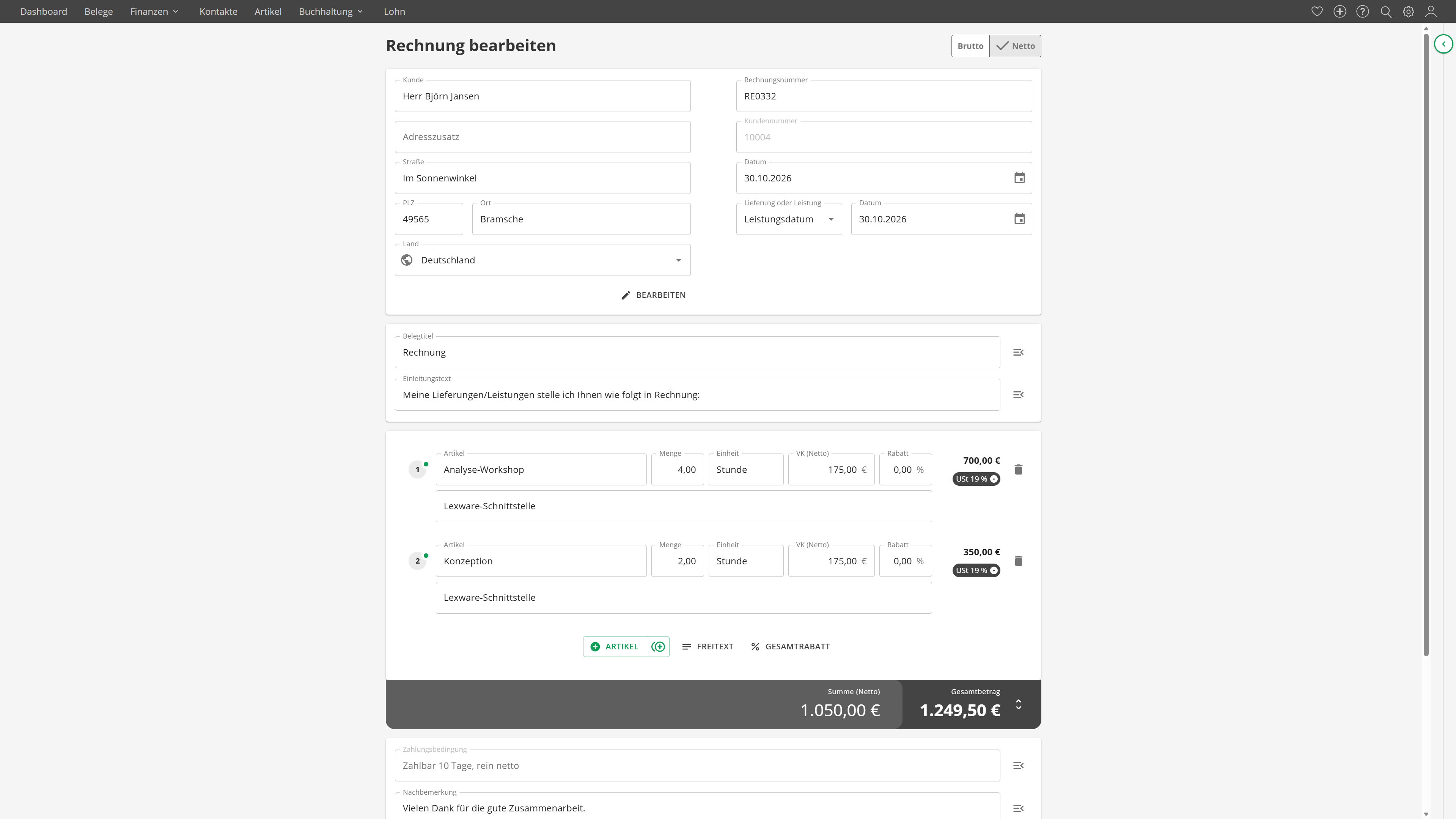Open Artikel in navigation bar
Viewport: 1456px width, 819px height.
[x=268, y=11]
